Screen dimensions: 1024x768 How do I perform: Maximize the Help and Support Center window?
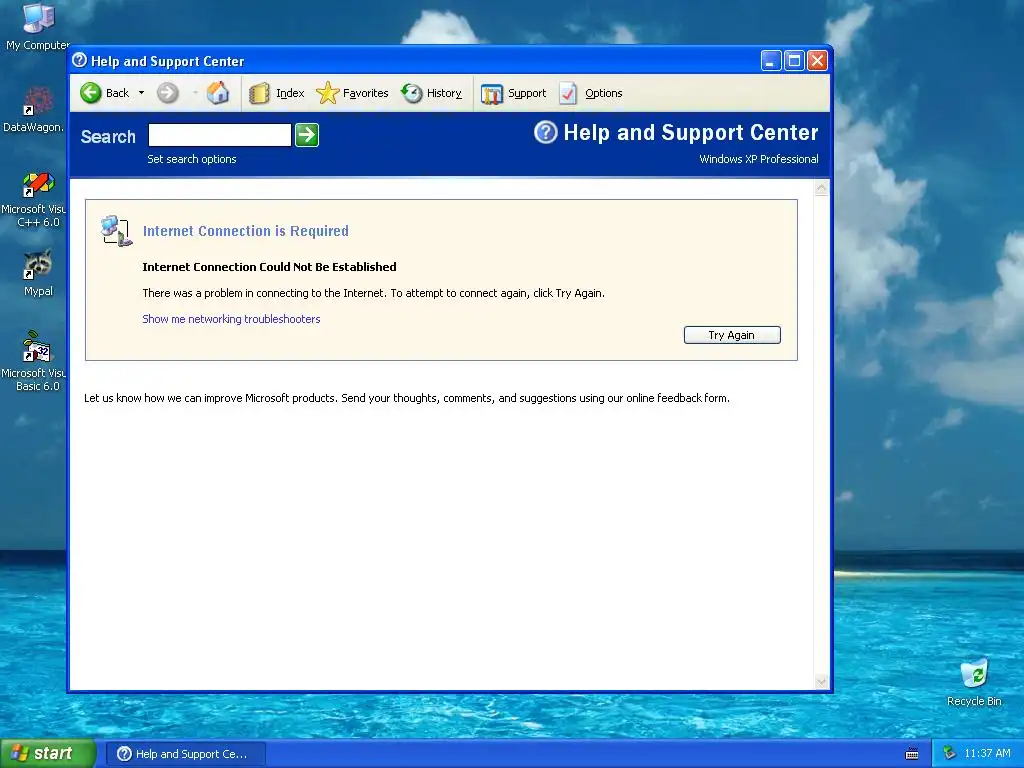point(794,61)
